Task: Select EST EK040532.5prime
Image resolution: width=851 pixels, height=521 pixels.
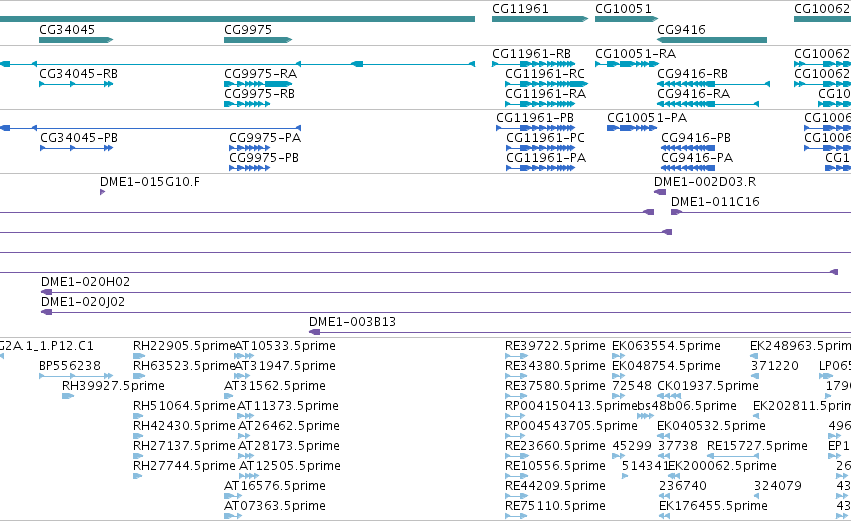Action: click(x=712, y=426)
